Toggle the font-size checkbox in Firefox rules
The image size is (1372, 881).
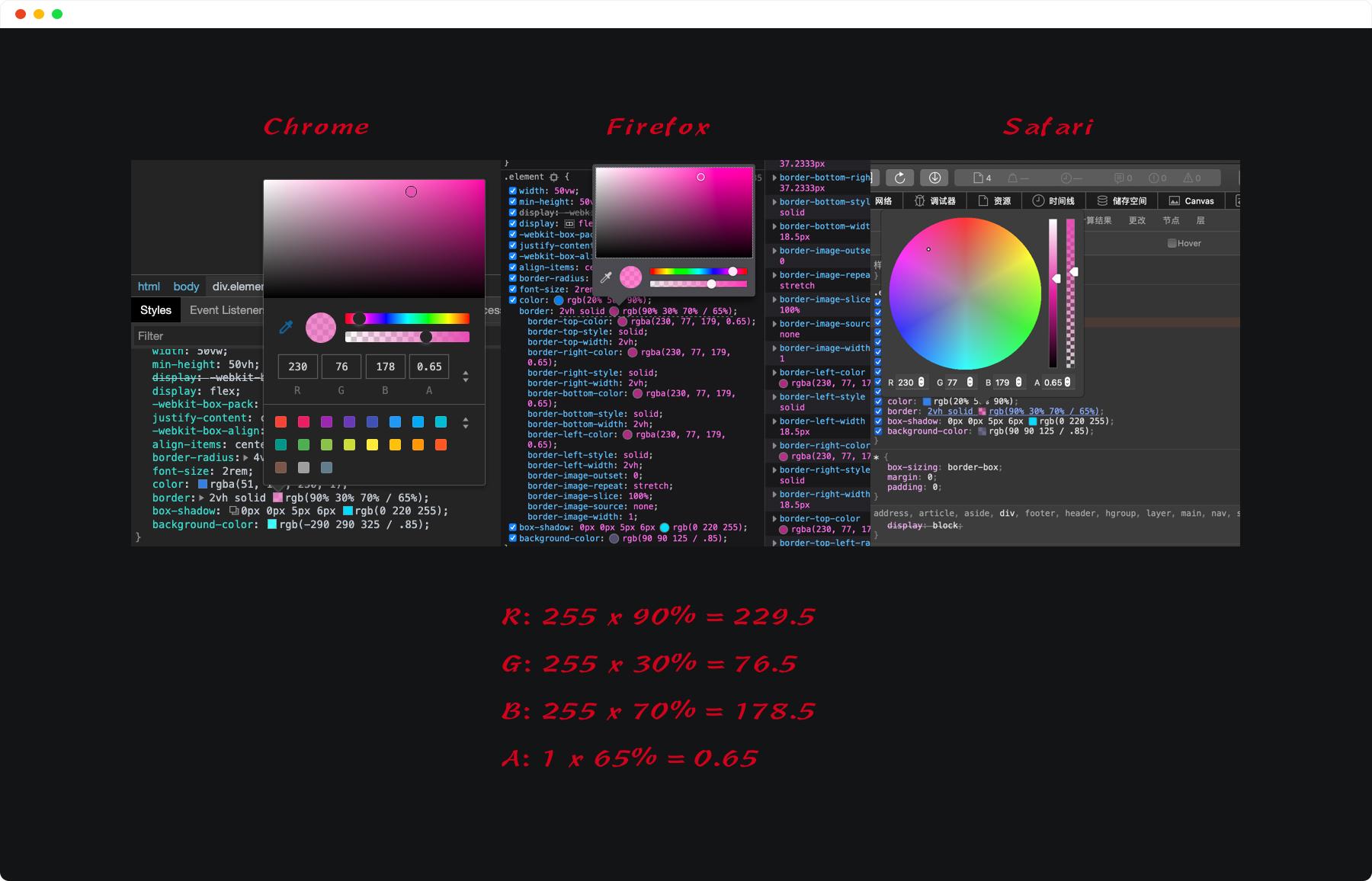(x=513, y=289)
